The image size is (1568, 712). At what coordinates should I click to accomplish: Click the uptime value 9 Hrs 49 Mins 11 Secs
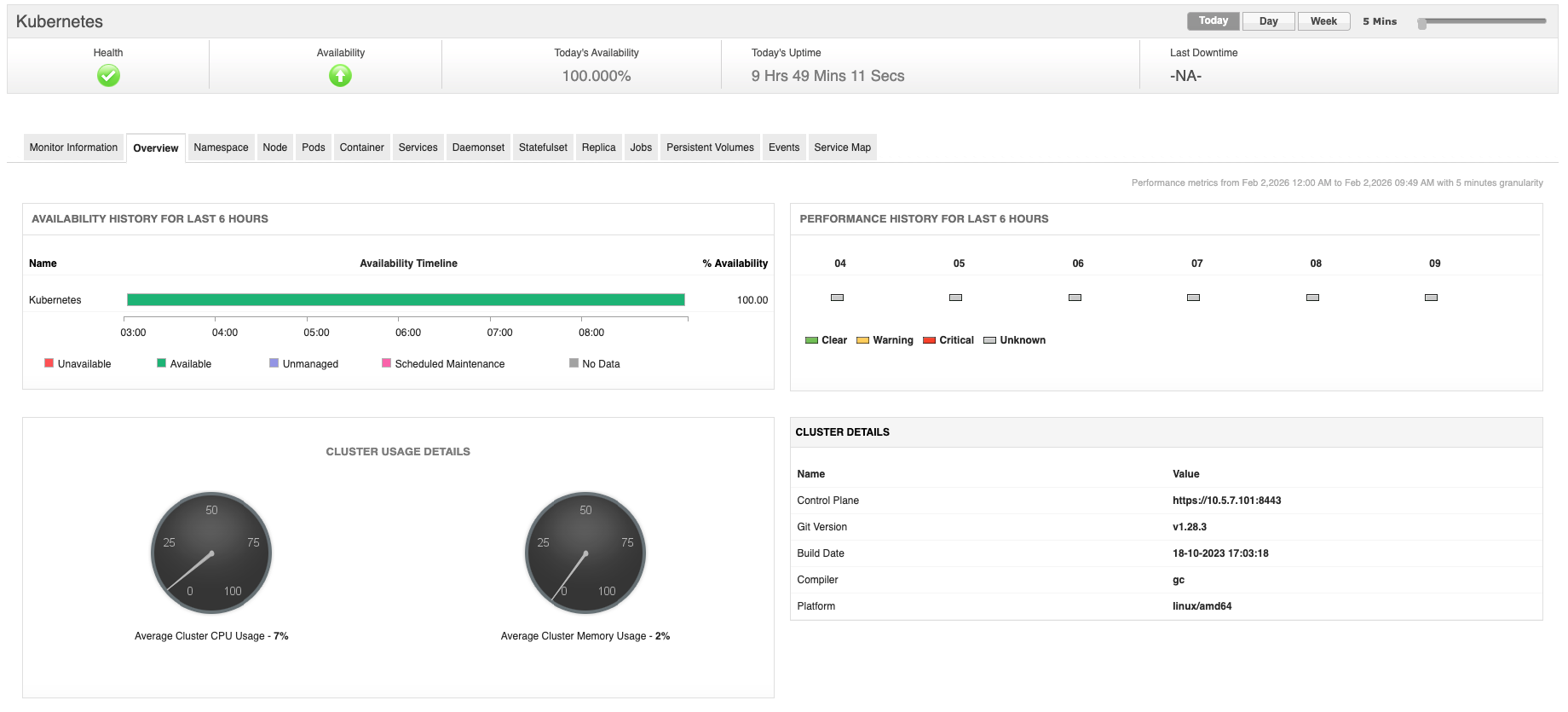point(827,76)
